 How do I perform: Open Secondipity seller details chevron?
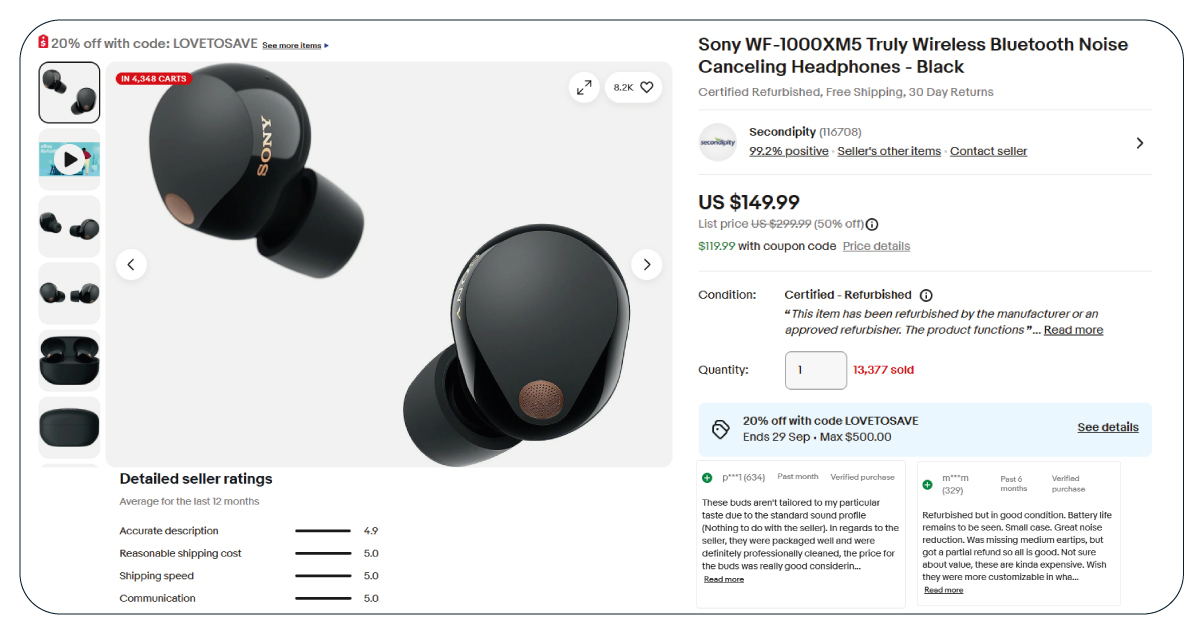click(1140, 143)
